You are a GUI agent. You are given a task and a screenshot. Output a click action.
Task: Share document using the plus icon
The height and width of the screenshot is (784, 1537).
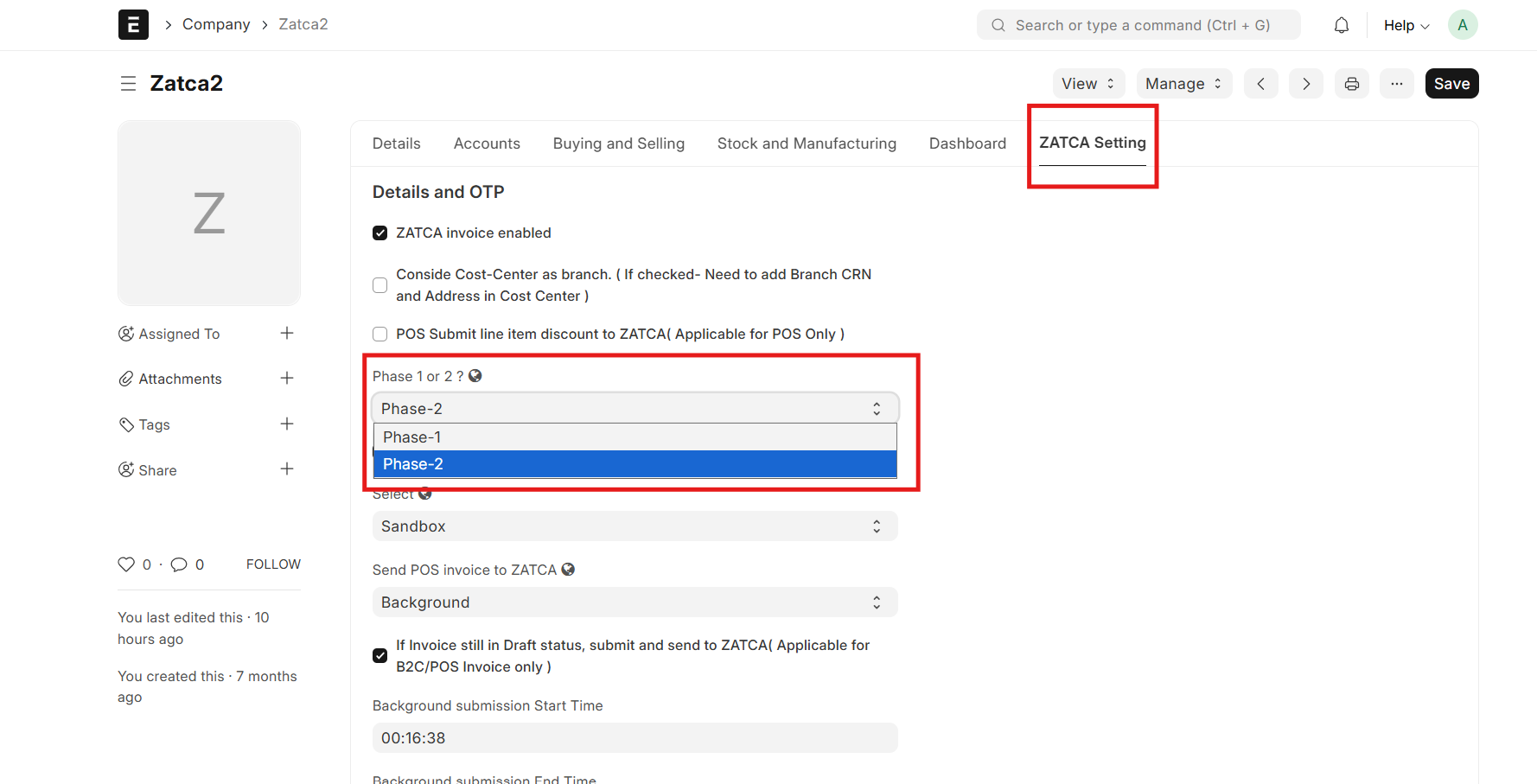287,469
